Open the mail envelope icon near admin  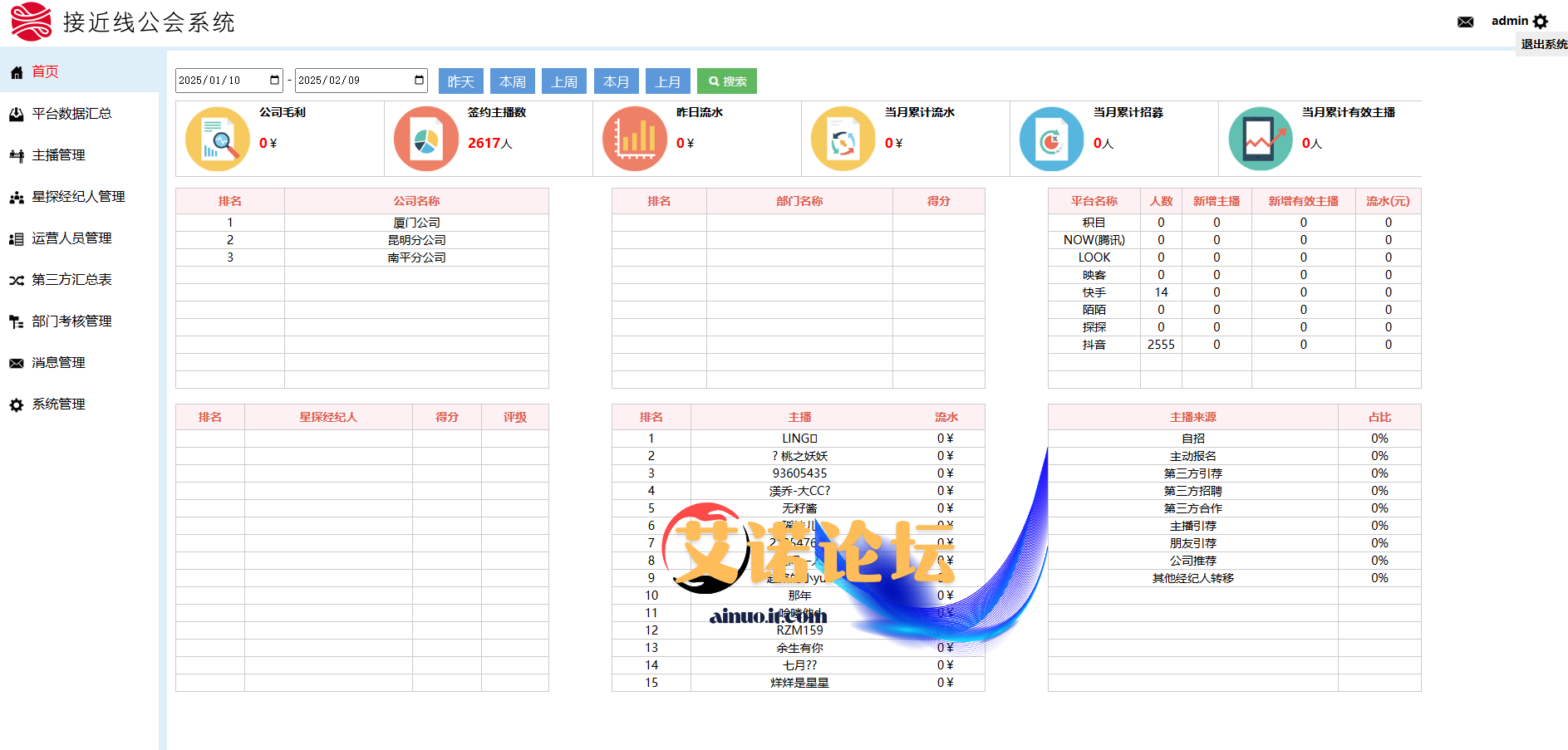[x=1465, y=22]
